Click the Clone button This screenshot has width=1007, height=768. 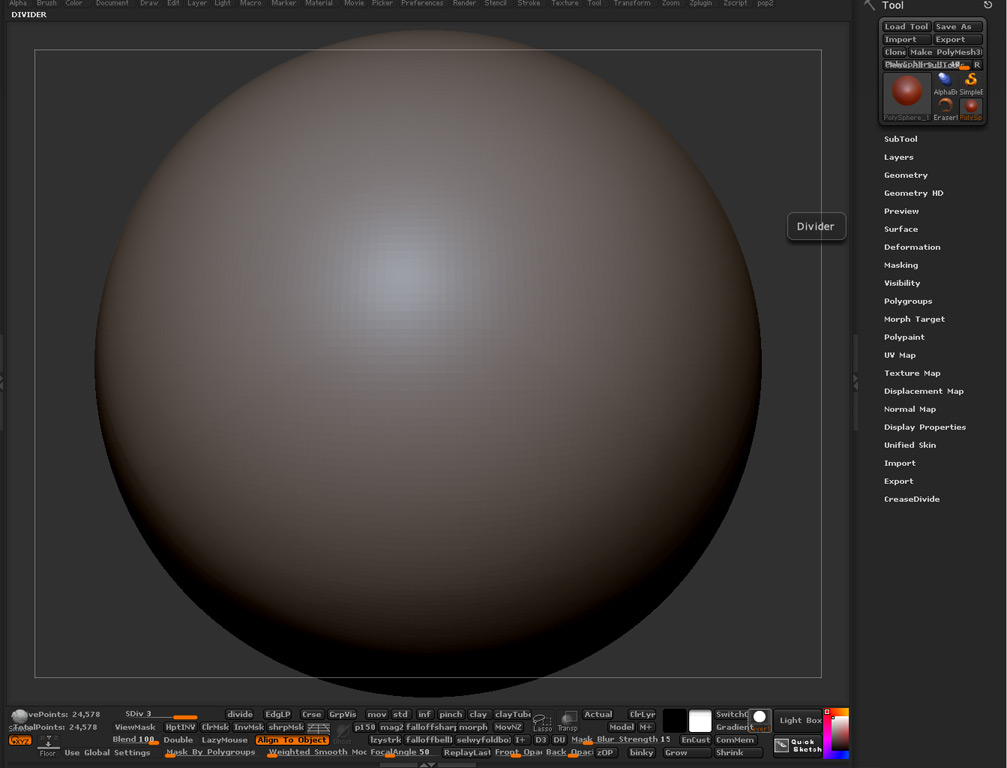895,52
